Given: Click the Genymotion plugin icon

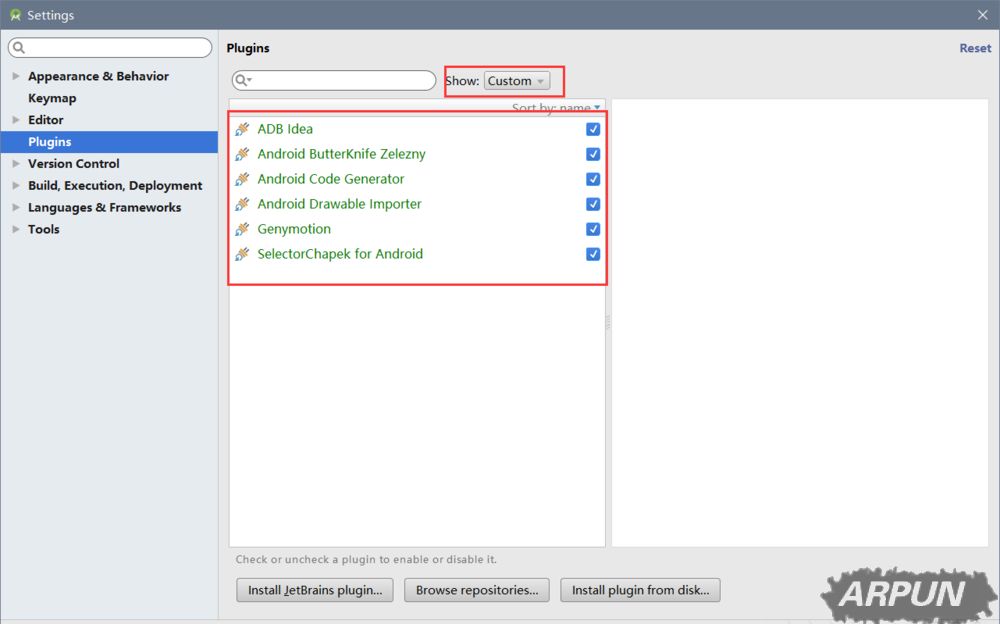Looking at the screenshot, I should pos(242,229).
